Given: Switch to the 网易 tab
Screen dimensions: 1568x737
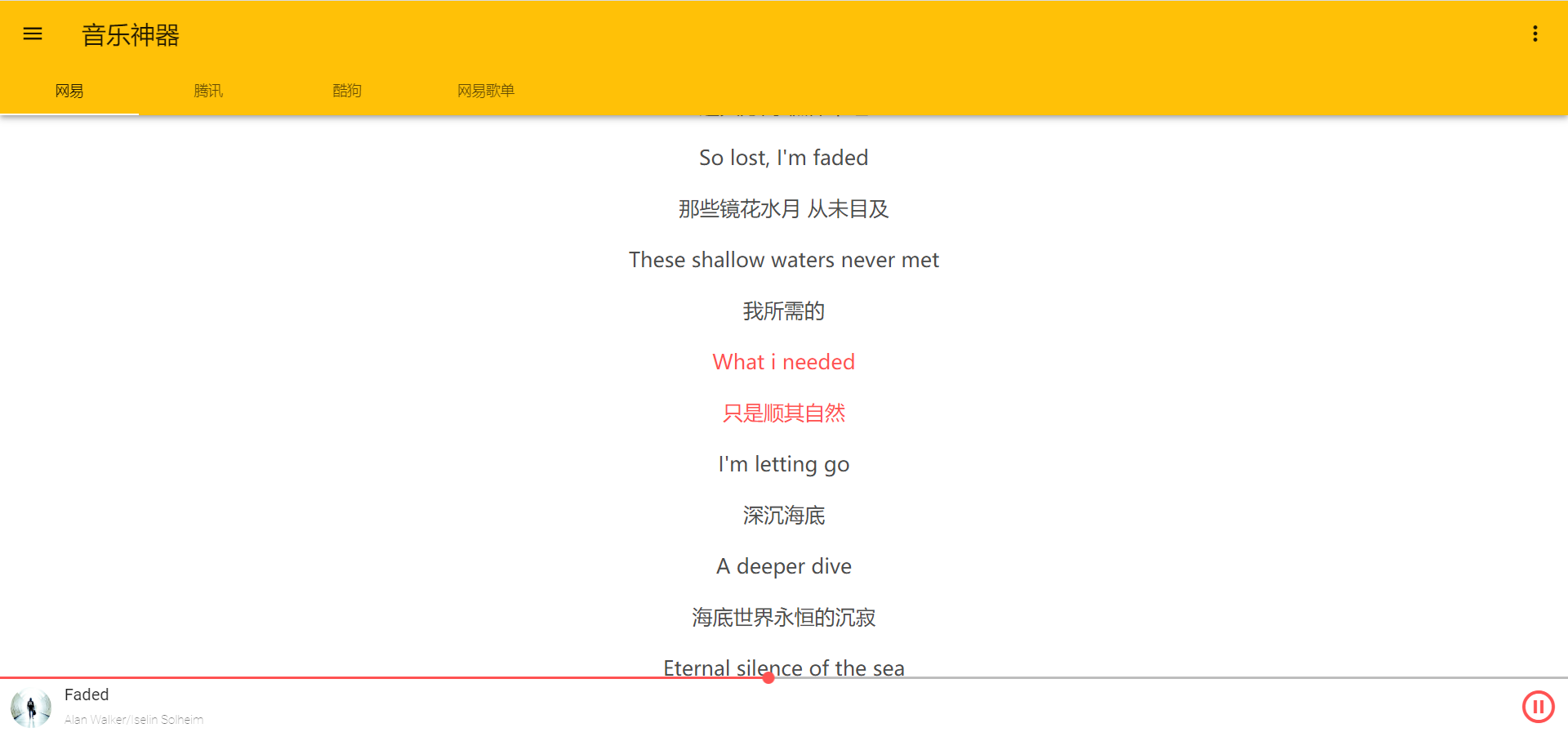Looking at the screenshot, I should click(69, 91).
